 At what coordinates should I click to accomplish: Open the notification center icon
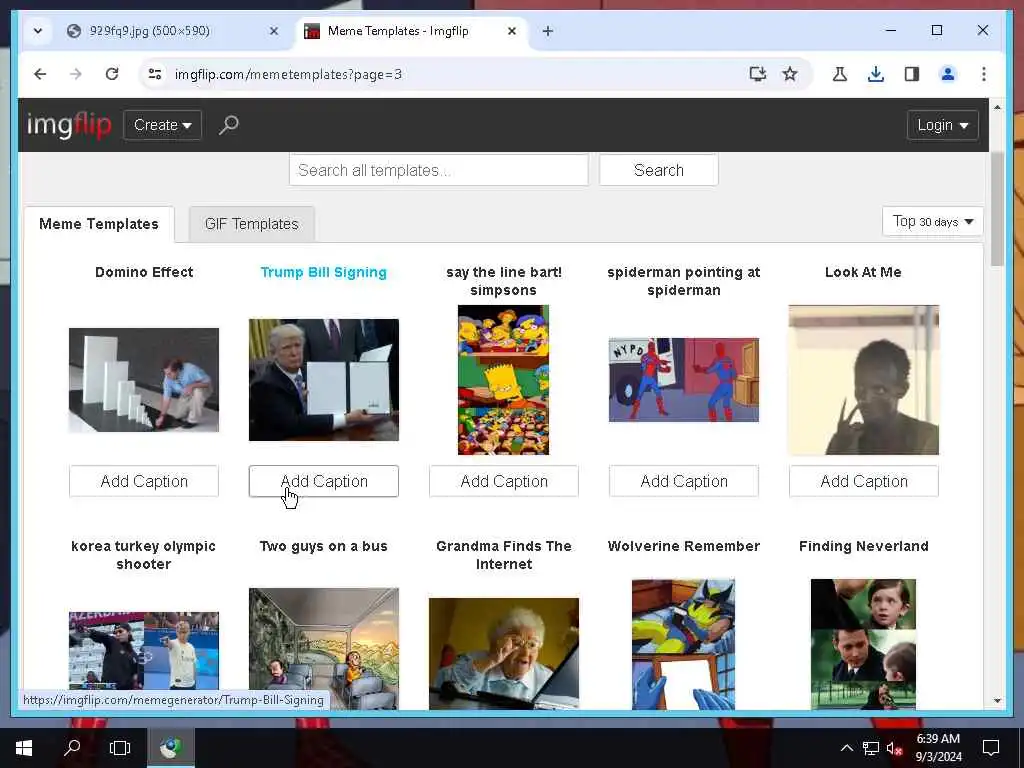click(x=991, y=748)
